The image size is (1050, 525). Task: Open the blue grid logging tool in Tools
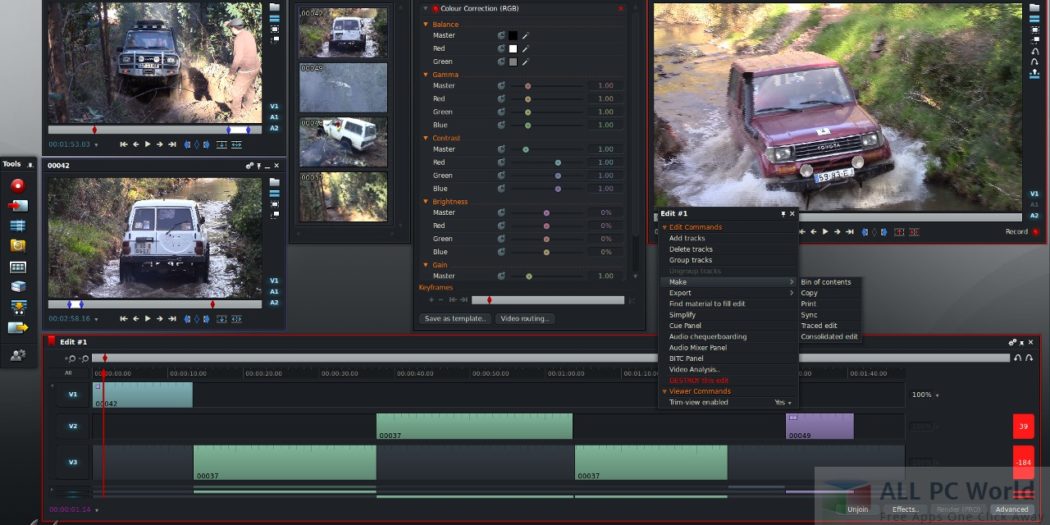(18, 226)
